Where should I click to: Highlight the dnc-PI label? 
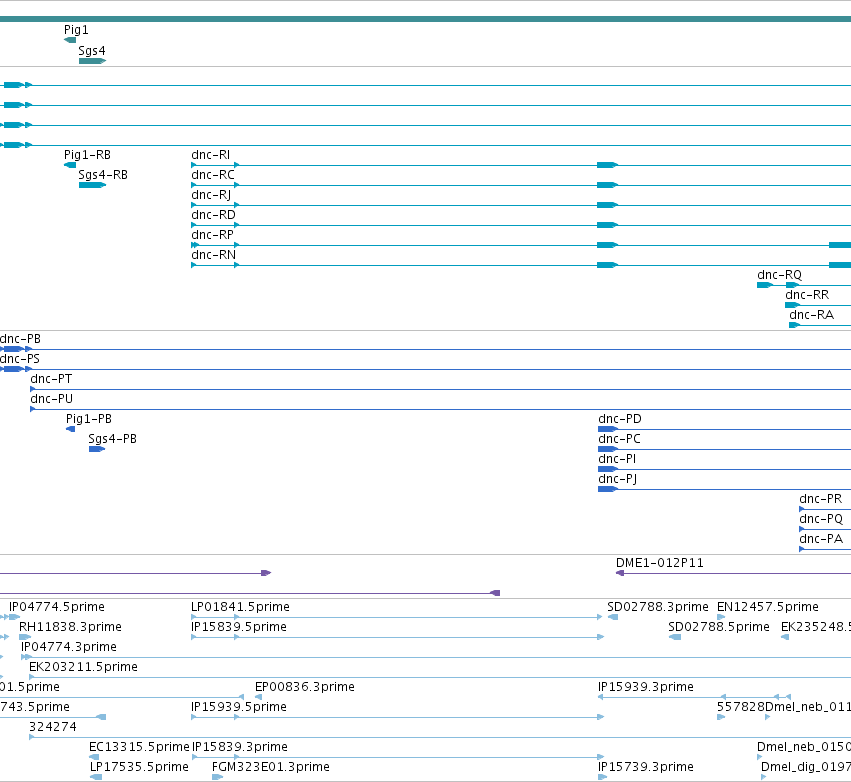tap(617, 459)
